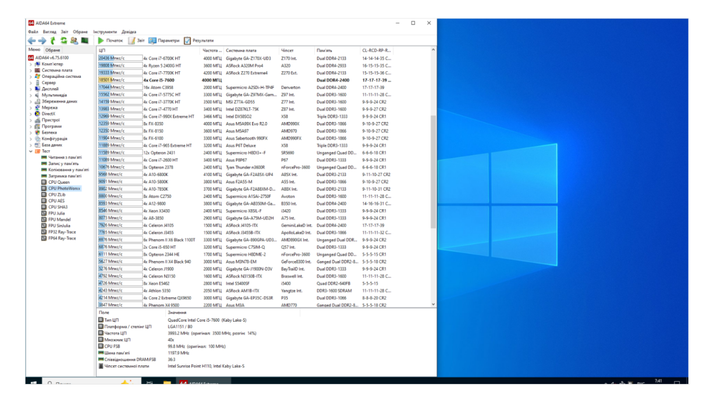This screenshot has width=720, height=400.
Task: Sort by Частота column header
Action: 212,50
